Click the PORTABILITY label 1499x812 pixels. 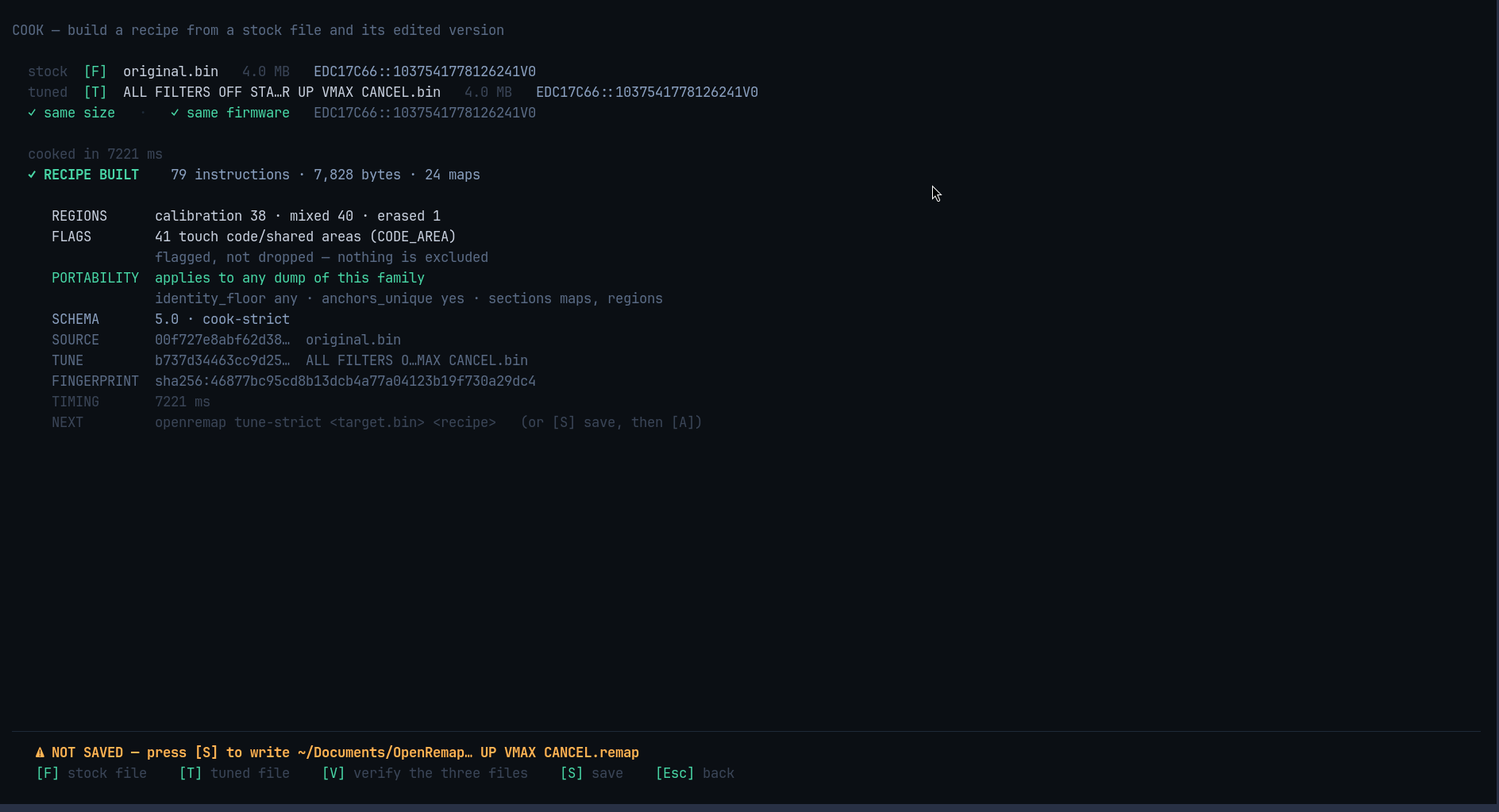point(95,278)
